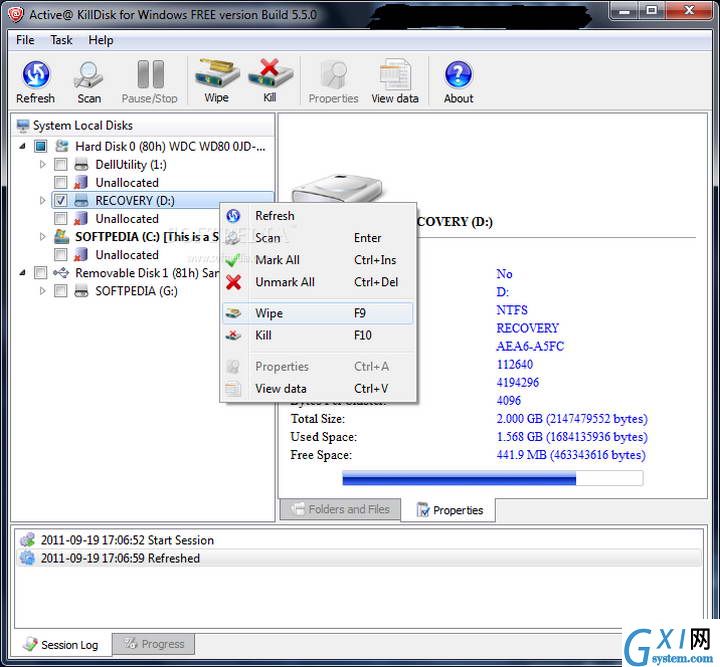Uncheck the RECOVERY (D:) checkbox
720x667 pixels.
[61, 201]
